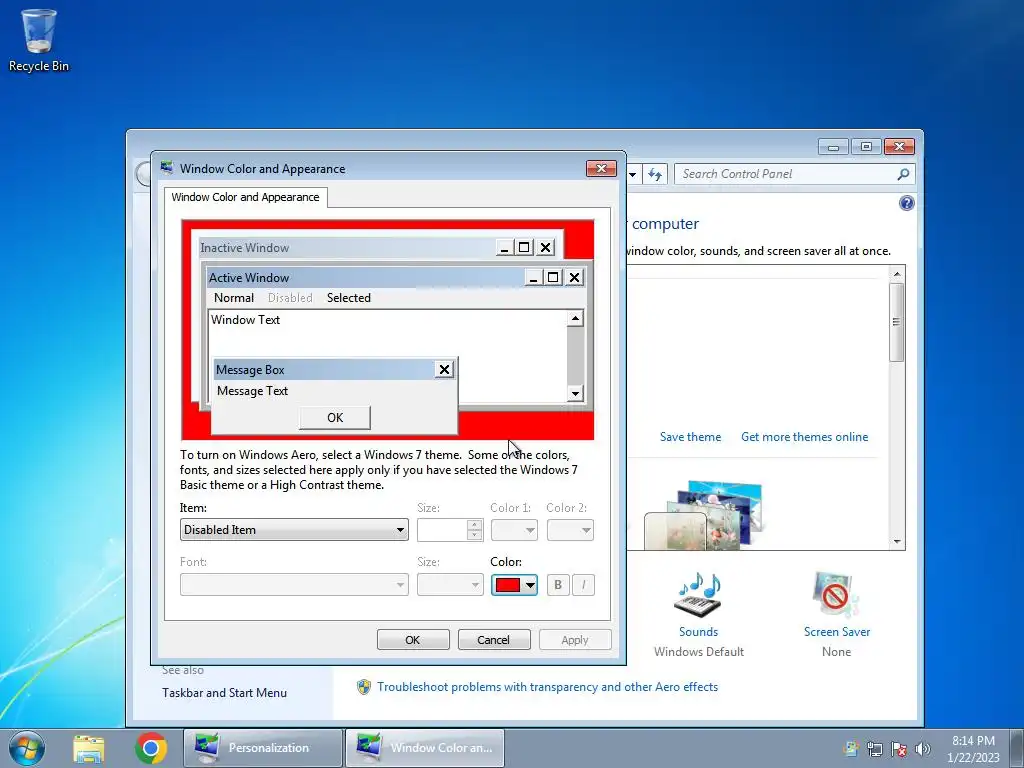This screenshot has height=768, width=1024.
Task: Open Get more themes online link
Action: point(805,437)
